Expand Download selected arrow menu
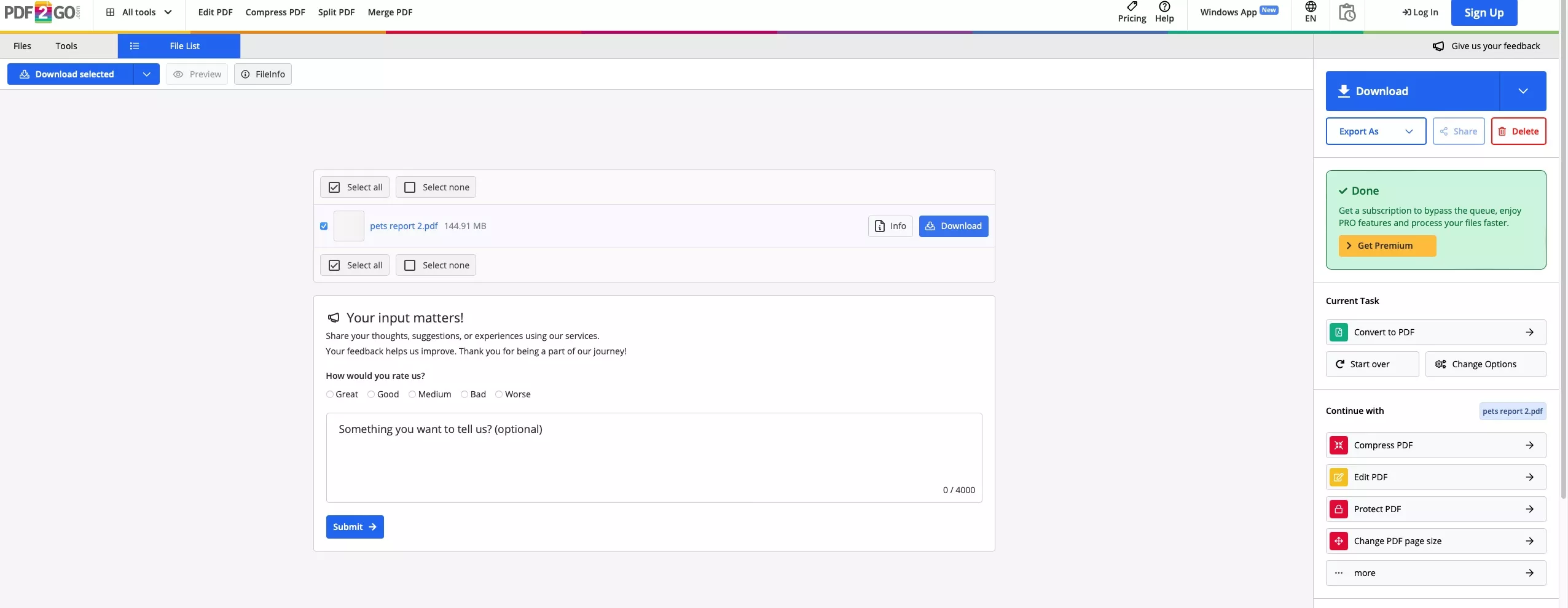 tap(146, 74)
